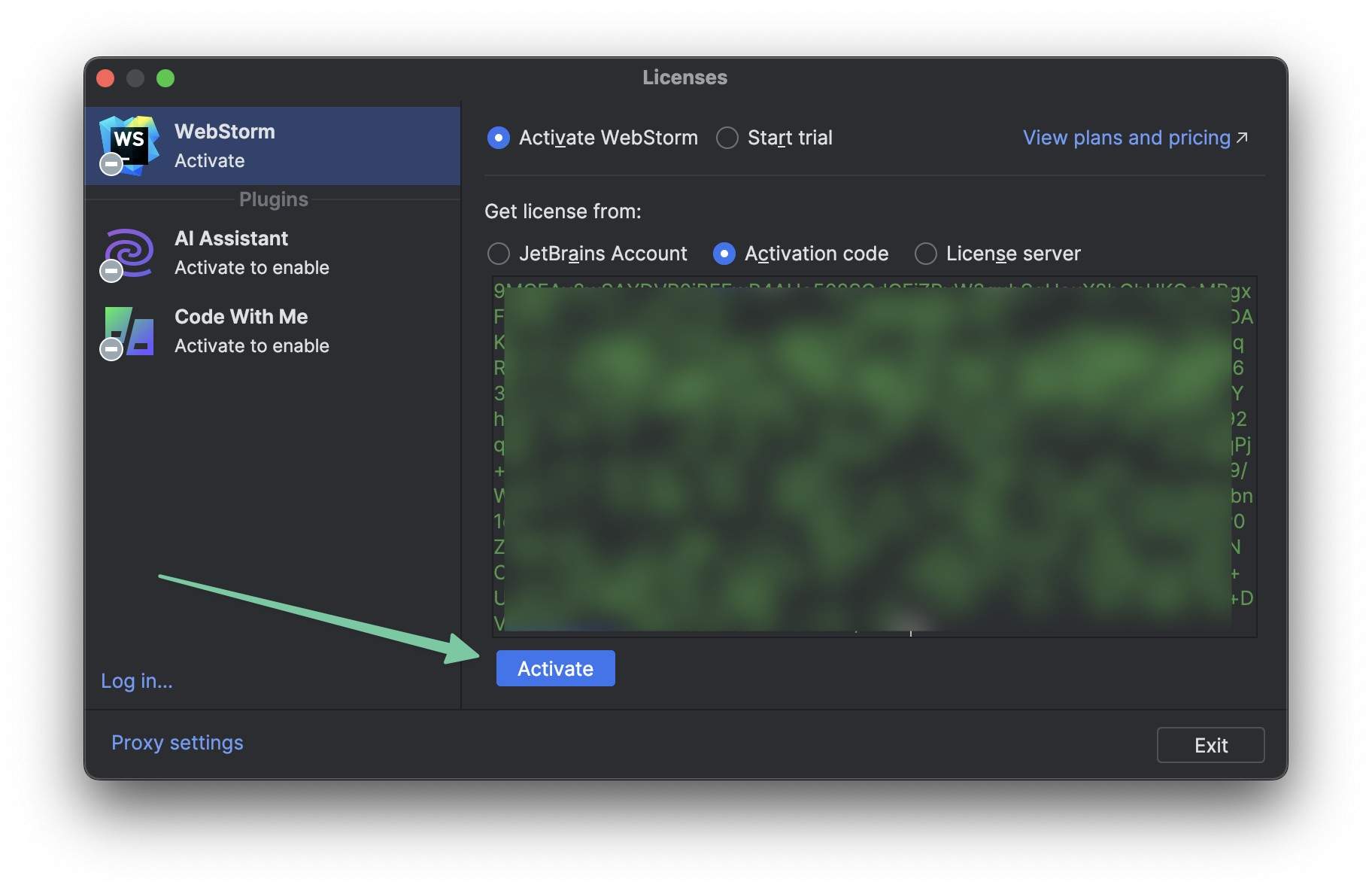Click the Log in link
This screenshot has height=891, width=1372.
(136, 680)
